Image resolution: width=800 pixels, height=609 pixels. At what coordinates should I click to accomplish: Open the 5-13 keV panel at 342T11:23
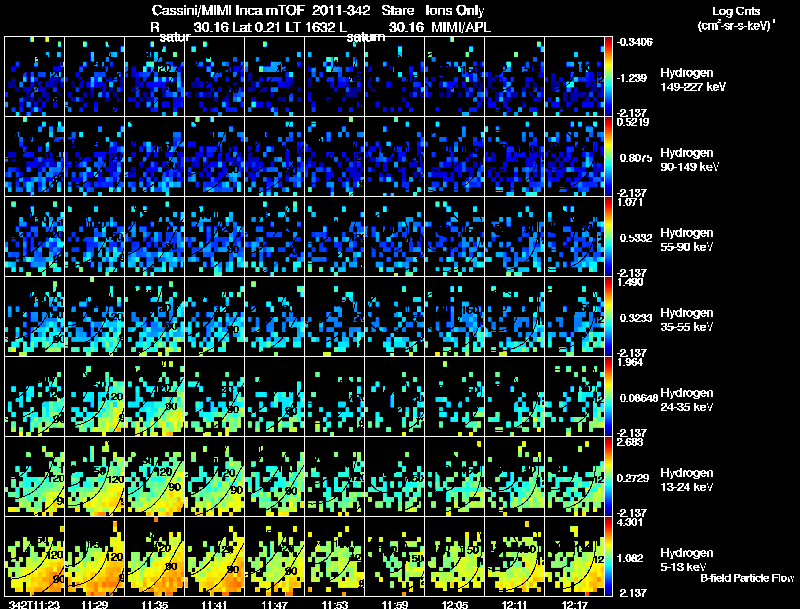click(34, 556)
